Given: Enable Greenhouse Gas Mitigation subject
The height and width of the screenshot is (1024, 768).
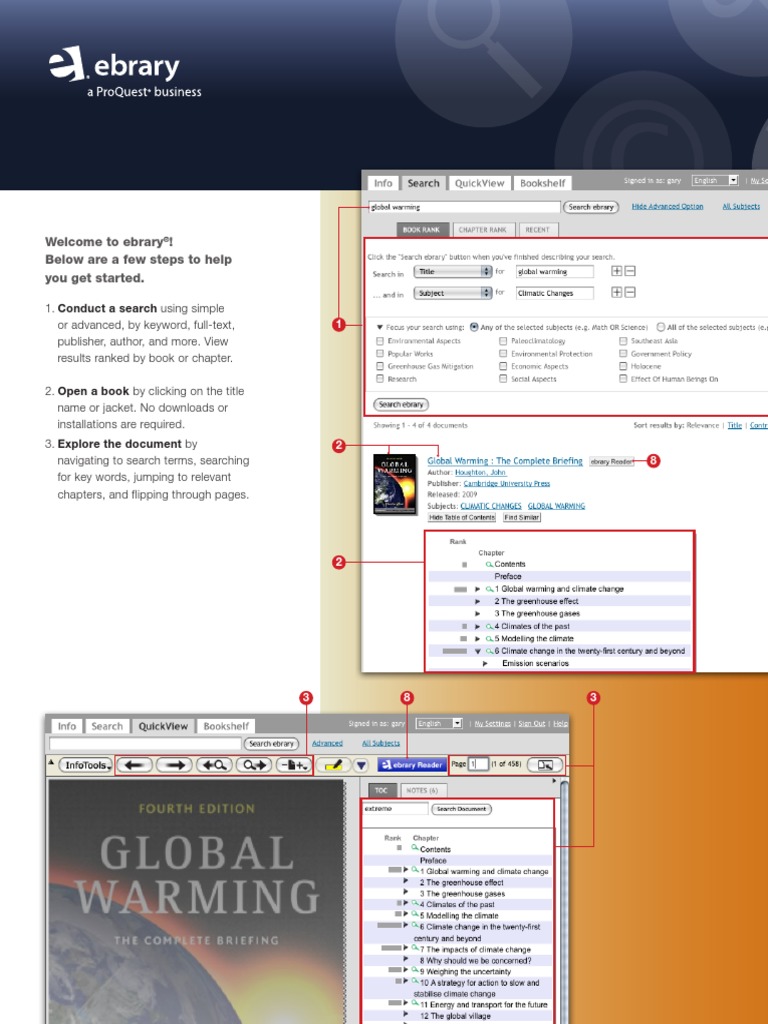Looking at the screenshot, I should coord(380,366).
